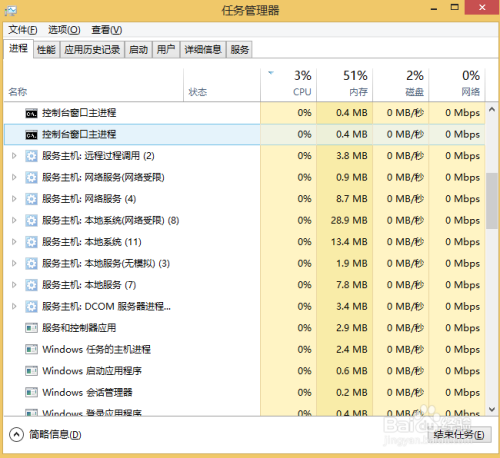Click gear icon of 服务主机: 网络服务 (4)

click(x=31, y=199)
